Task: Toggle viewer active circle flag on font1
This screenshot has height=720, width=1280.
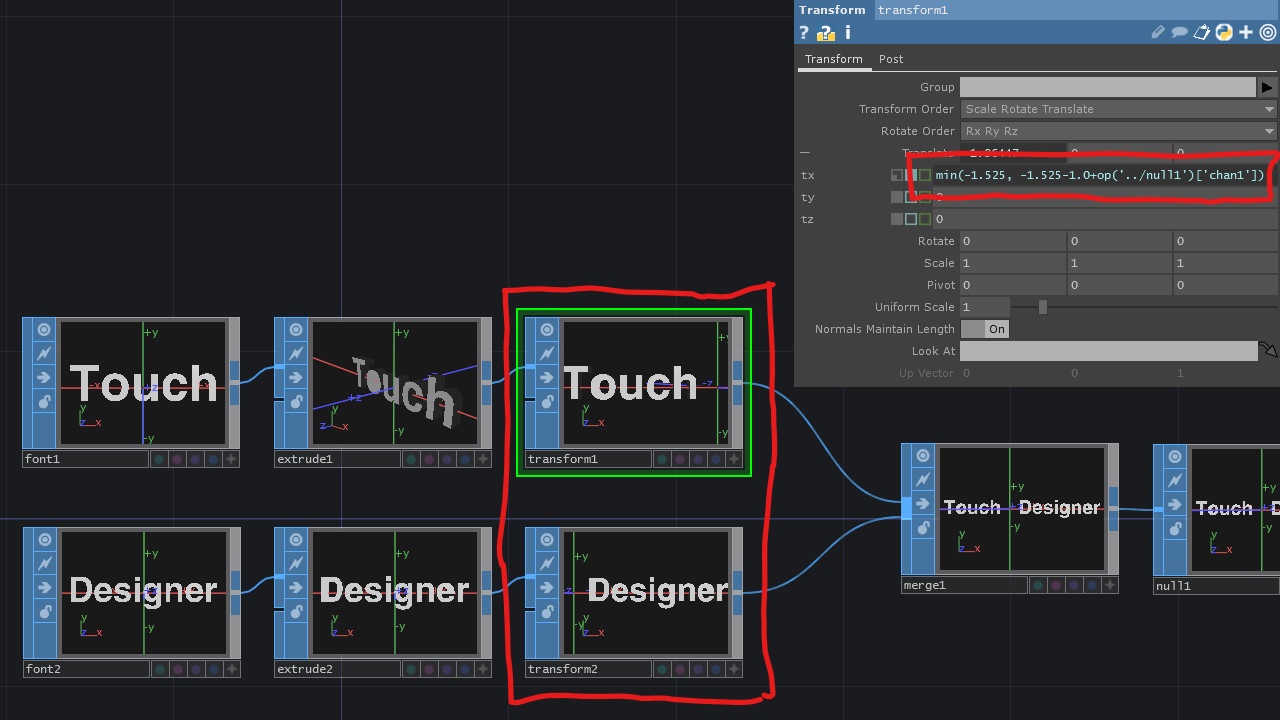Action: click(x=45, y=330)
